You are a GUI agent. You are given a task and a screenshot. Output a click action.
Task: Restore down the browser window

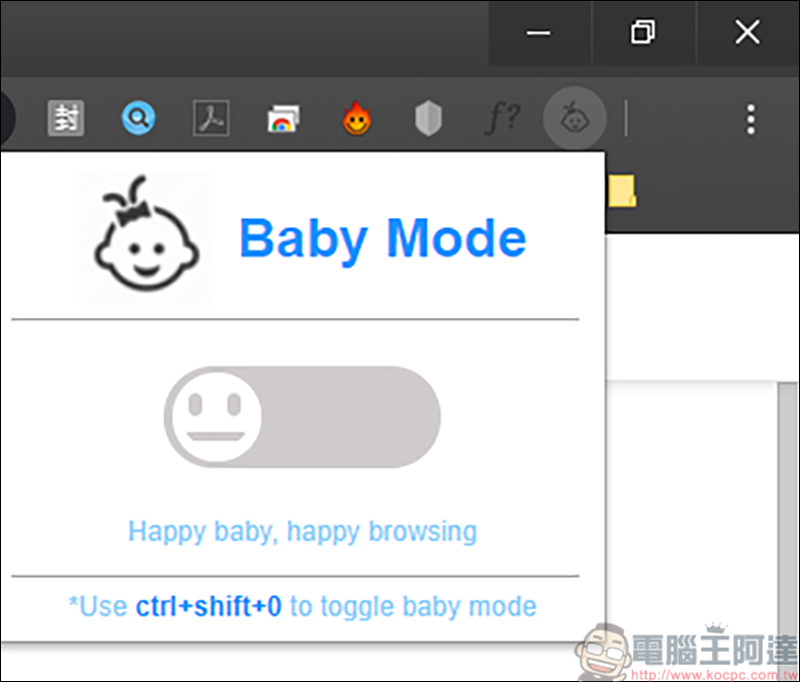643,33
